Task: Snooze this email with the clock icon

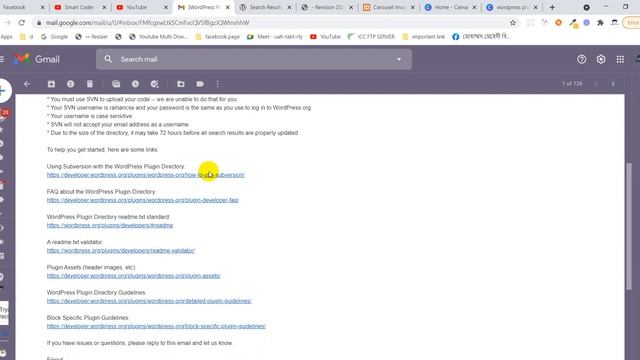Action: click(x=135, y=84)
